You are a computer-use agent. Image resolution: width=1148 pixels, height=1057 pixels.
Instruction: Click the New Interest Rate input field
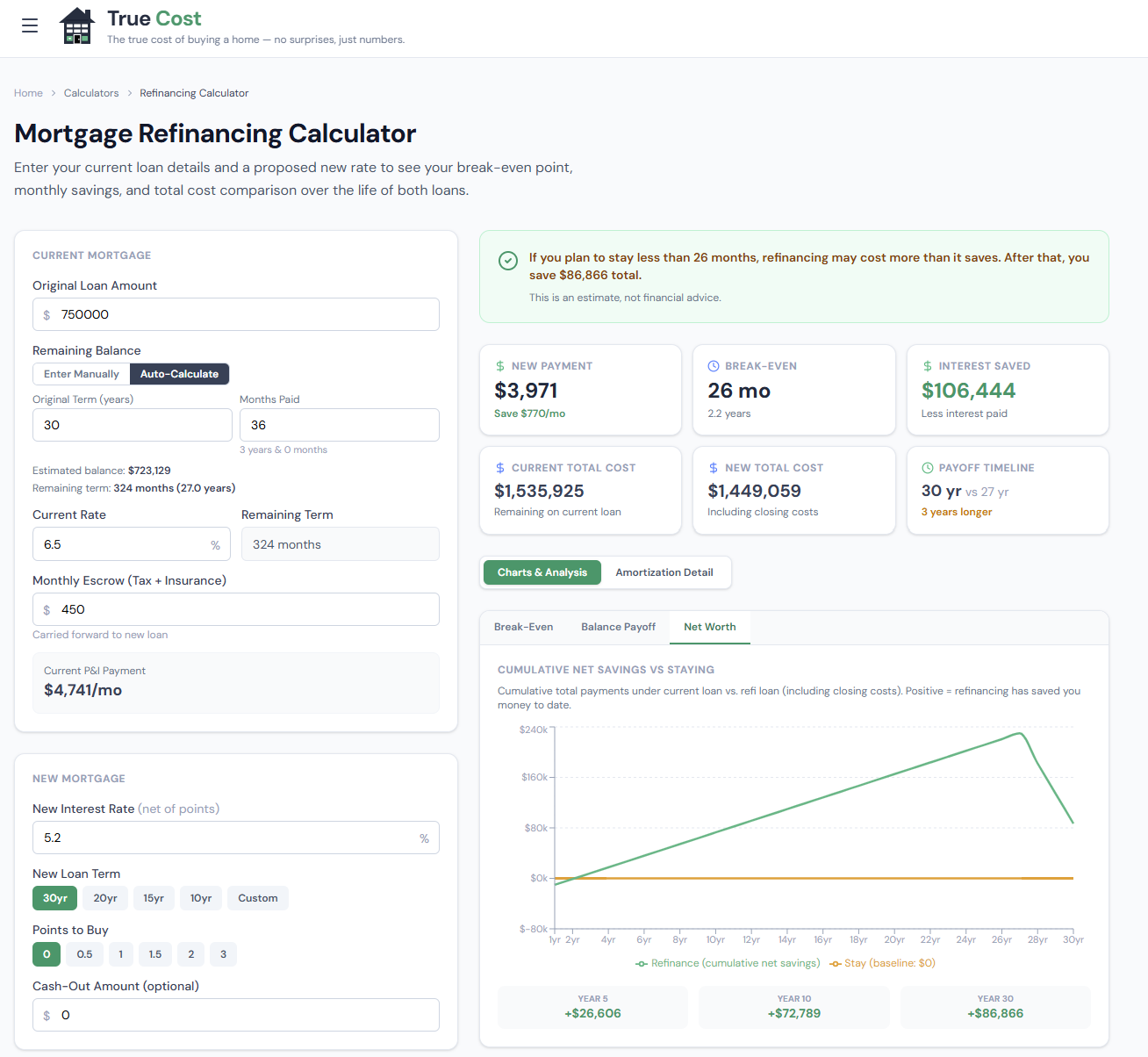(228, 838)
